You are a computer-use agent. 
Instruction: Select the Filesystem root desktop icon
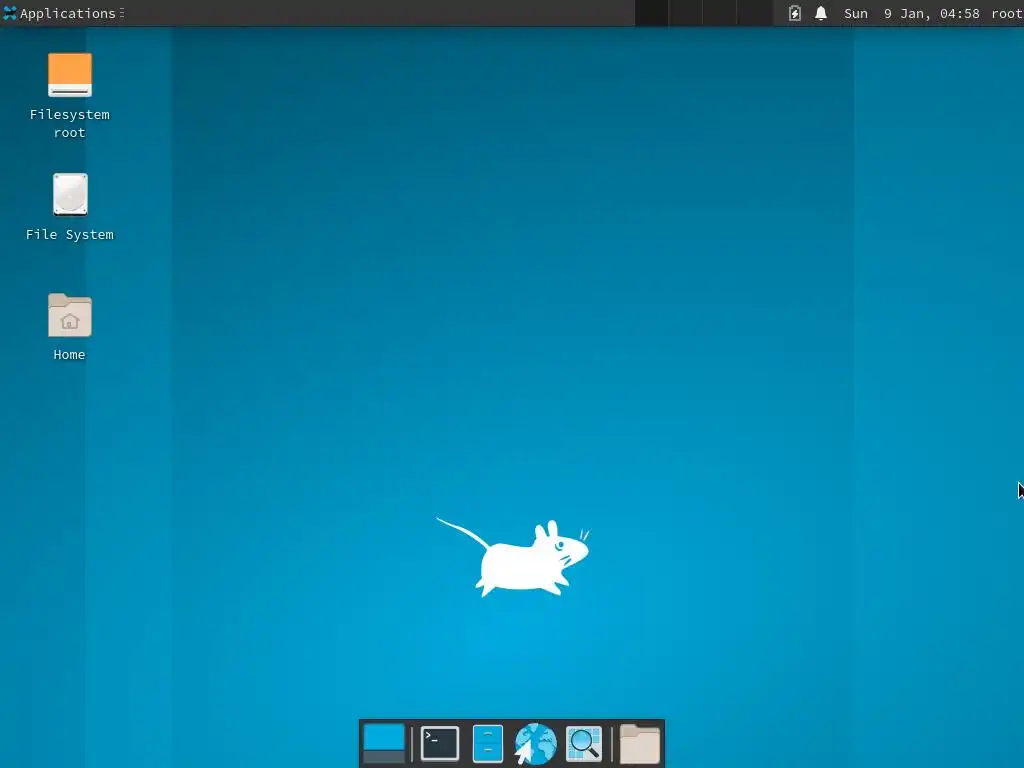70,74
